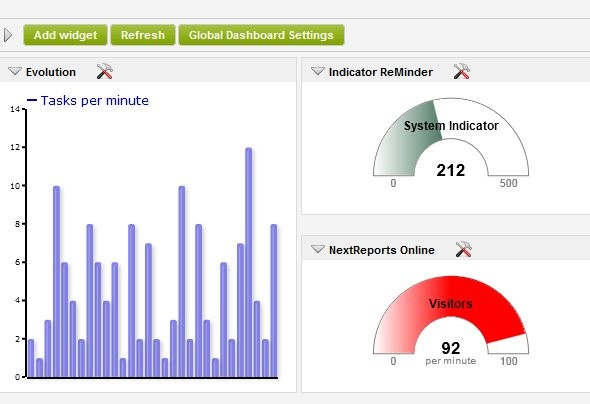Open Global Dashboard Settings
The image size is (590, 404).
(261, 35)
